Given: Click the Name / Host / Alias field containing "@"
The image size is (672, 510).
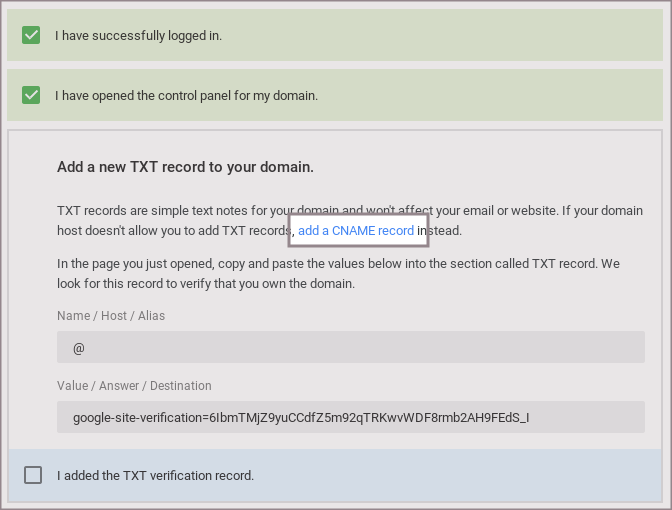Looking at the screenshot, I should pos(350,347).
